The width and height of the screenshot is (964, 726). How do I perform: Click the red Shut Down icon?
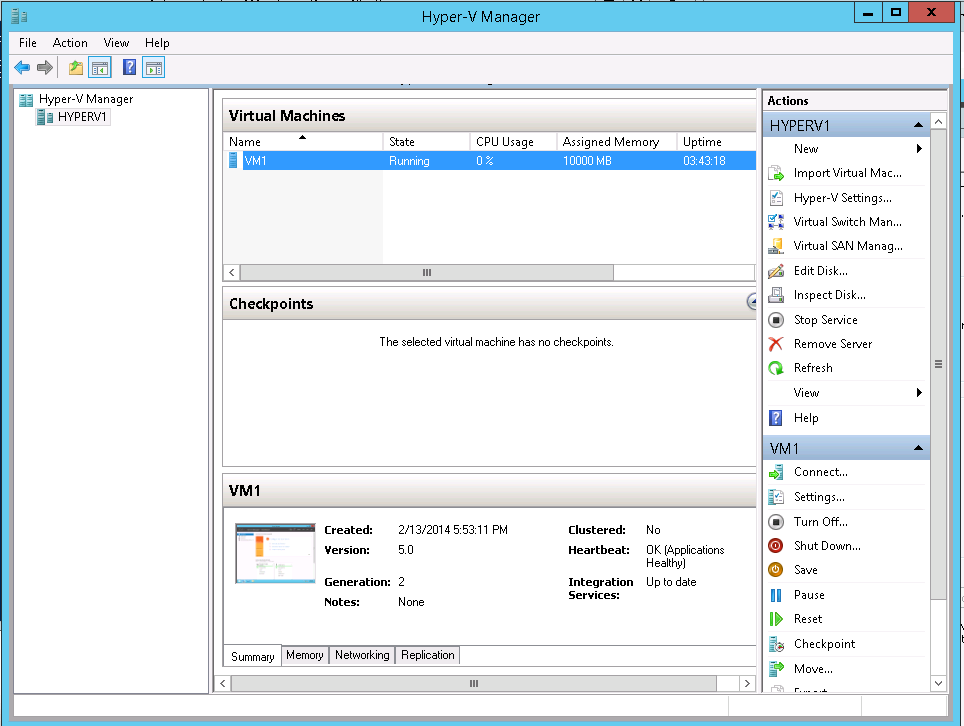[x=776, y=546]
